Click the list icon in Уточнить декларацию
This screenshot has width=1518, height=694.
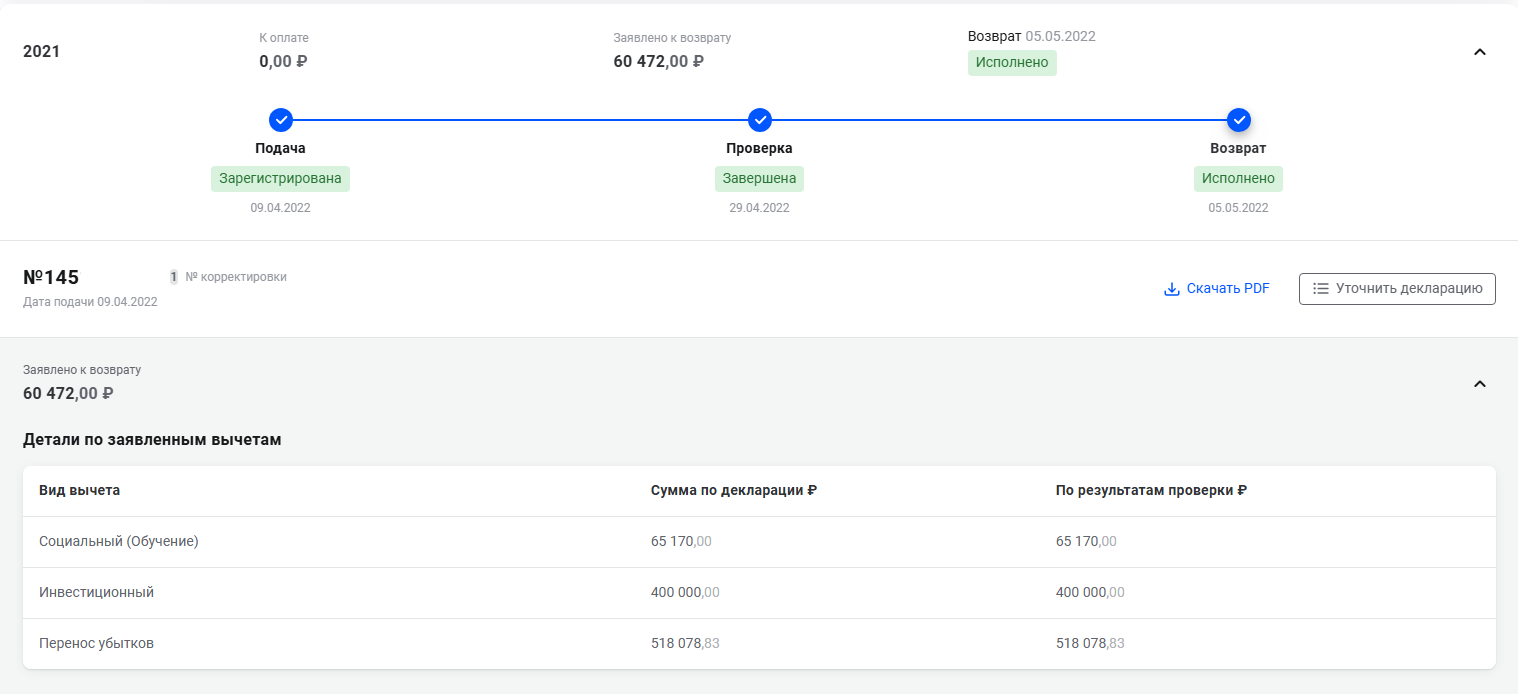(1320, 289)
